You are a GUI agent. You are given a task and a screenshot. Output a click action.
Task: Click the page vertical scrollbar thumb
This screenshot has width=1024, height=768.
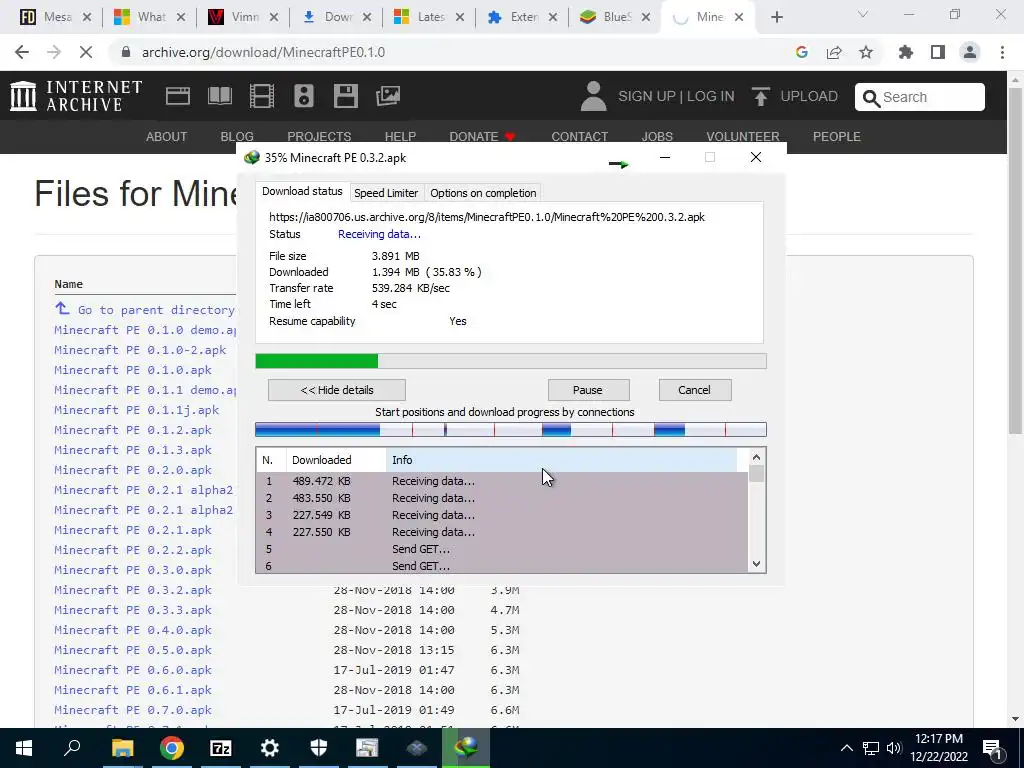click(1015, 261)
